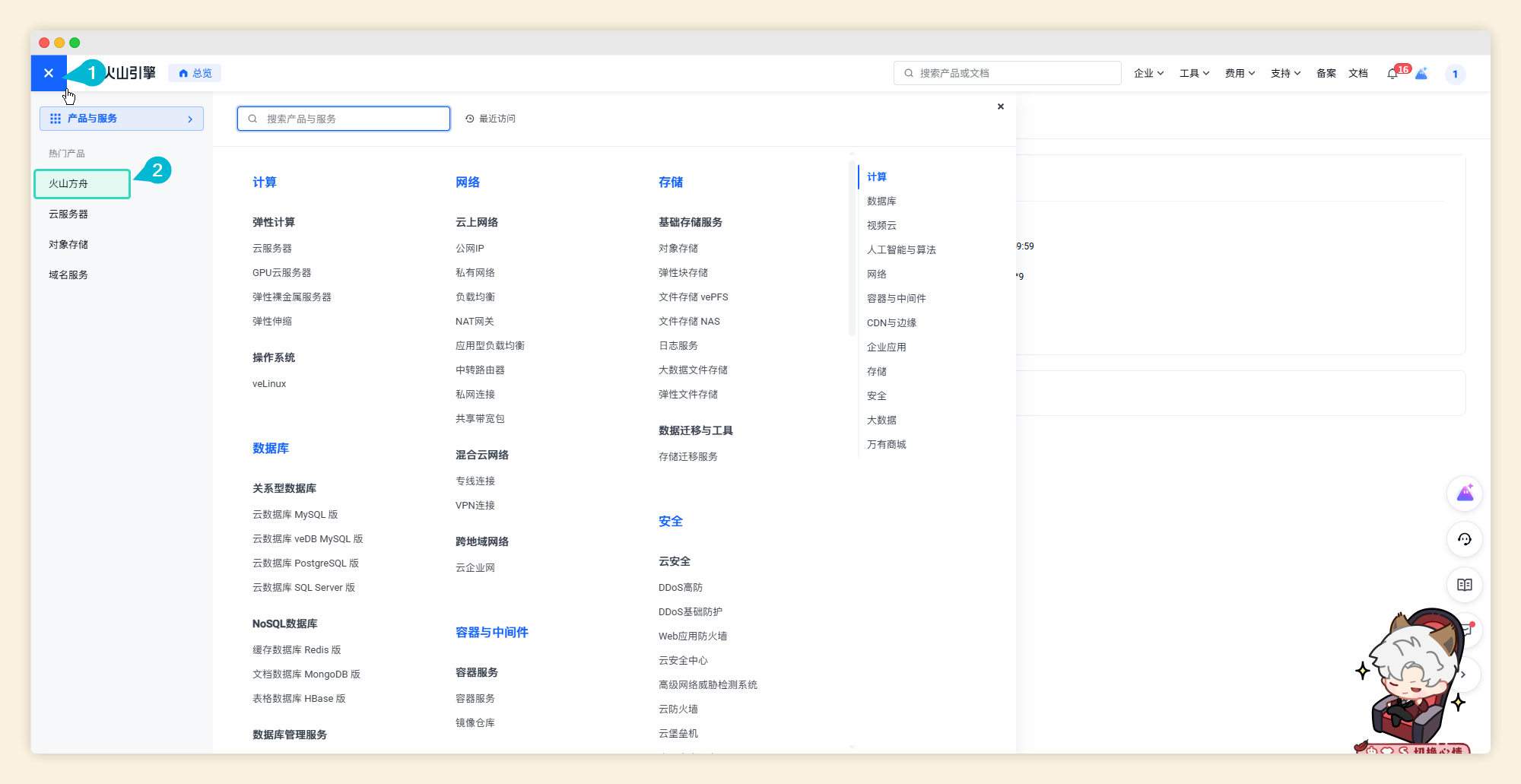This screenshot has height=784, width=1521.
Task: Focus the 搜索产品与服务 search field
Action: tap(350, 119)
